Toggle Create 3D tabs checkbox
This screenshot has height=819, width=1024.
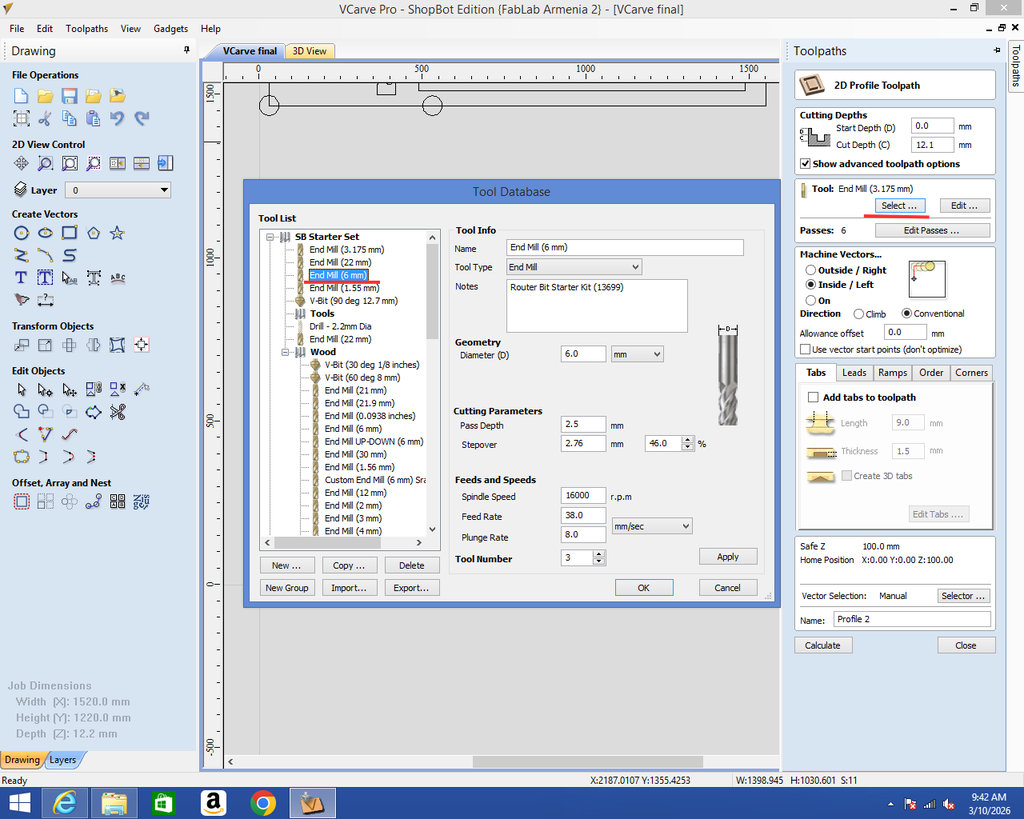(x=846, y=475)
